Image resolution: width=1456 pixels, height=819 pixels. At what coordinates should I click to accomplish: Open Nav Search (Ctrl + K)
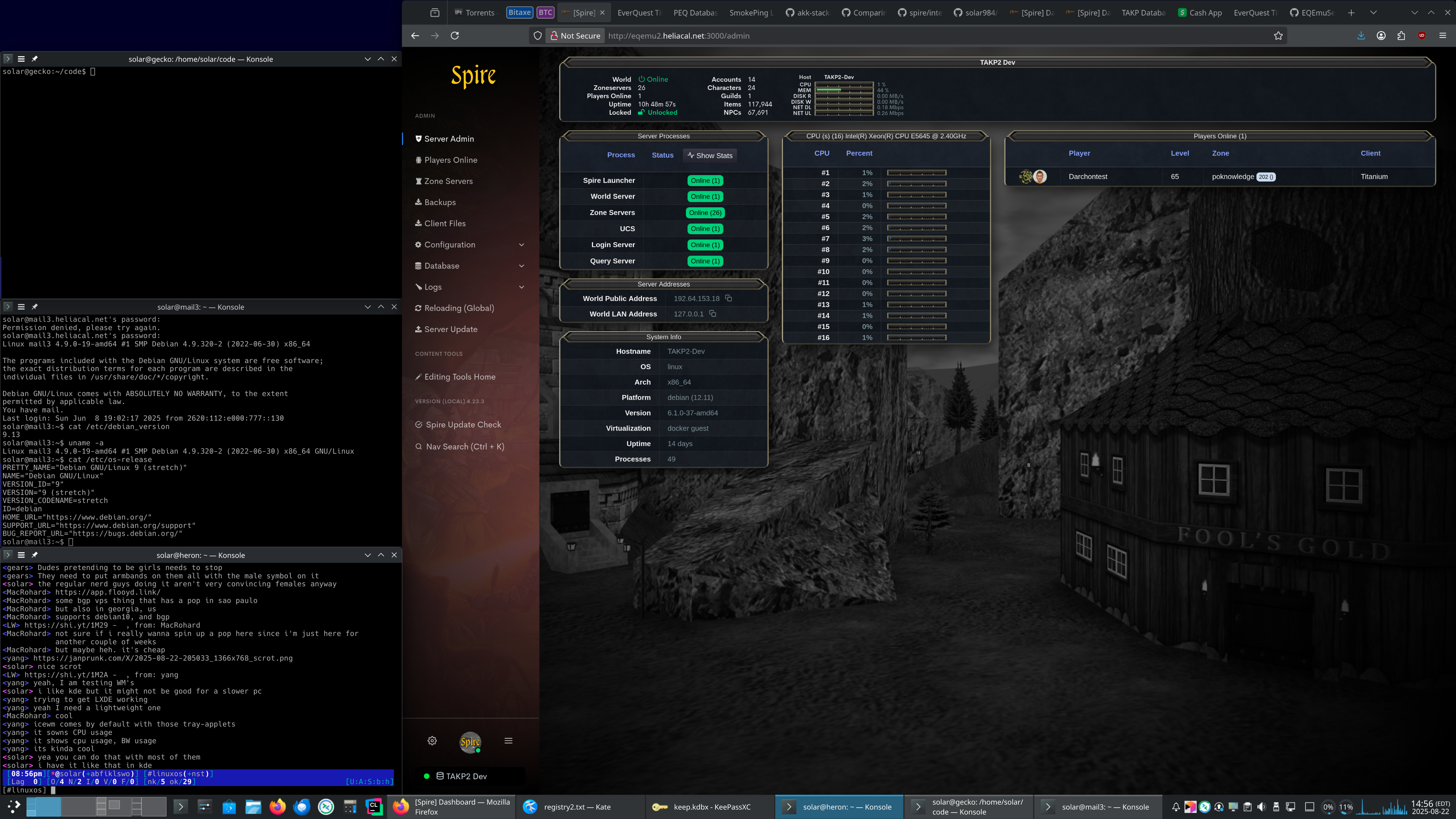pyautogui.click(x=460, y=446)
